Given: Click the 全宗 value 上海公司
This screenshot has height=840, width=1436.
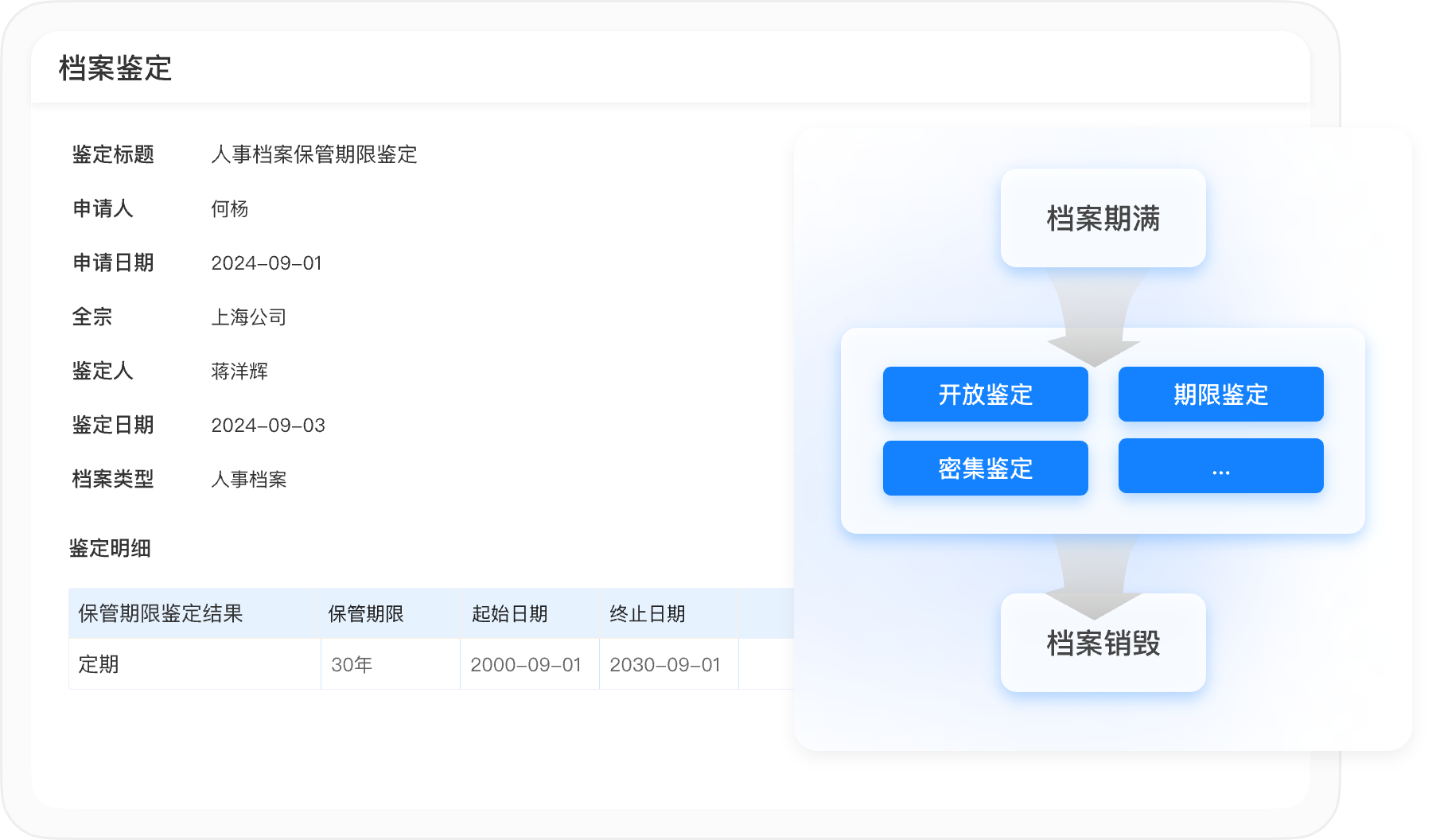Looking at the screenshot, I should 249,317.
